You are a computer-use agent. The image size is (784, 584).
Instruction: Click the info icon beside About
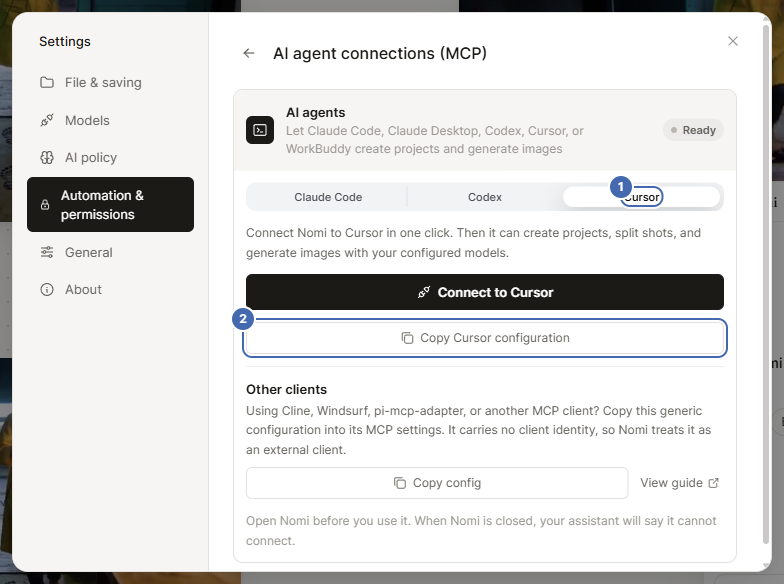pyautogui.click(x=47, y=290)
